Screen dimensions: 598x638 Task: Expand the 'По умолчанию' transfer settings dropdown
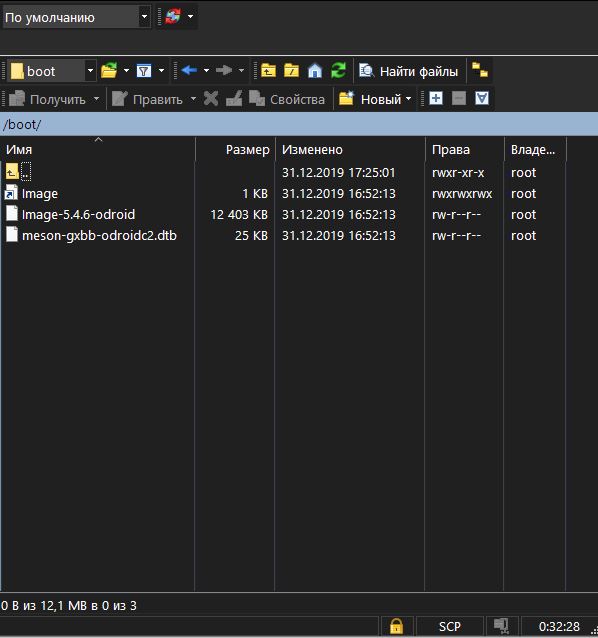point(144,17)
